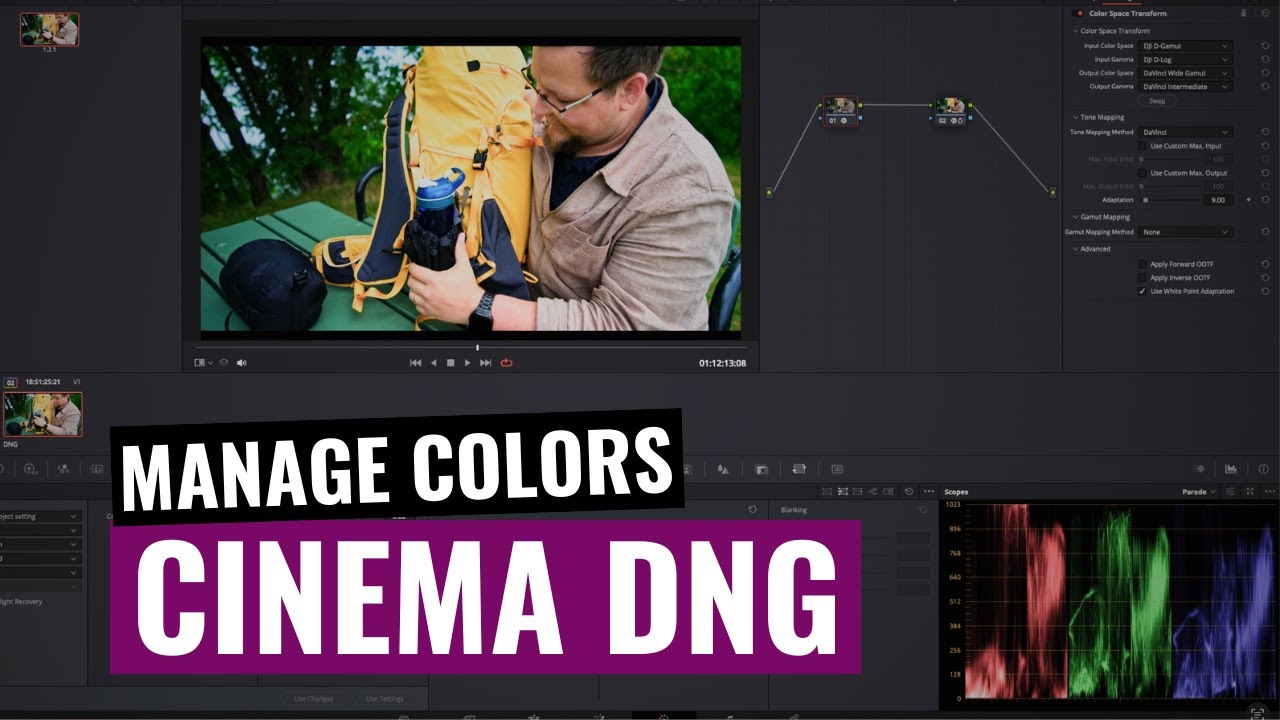Select the gallery still thumbnail 1.2.1

click(49, 29)
